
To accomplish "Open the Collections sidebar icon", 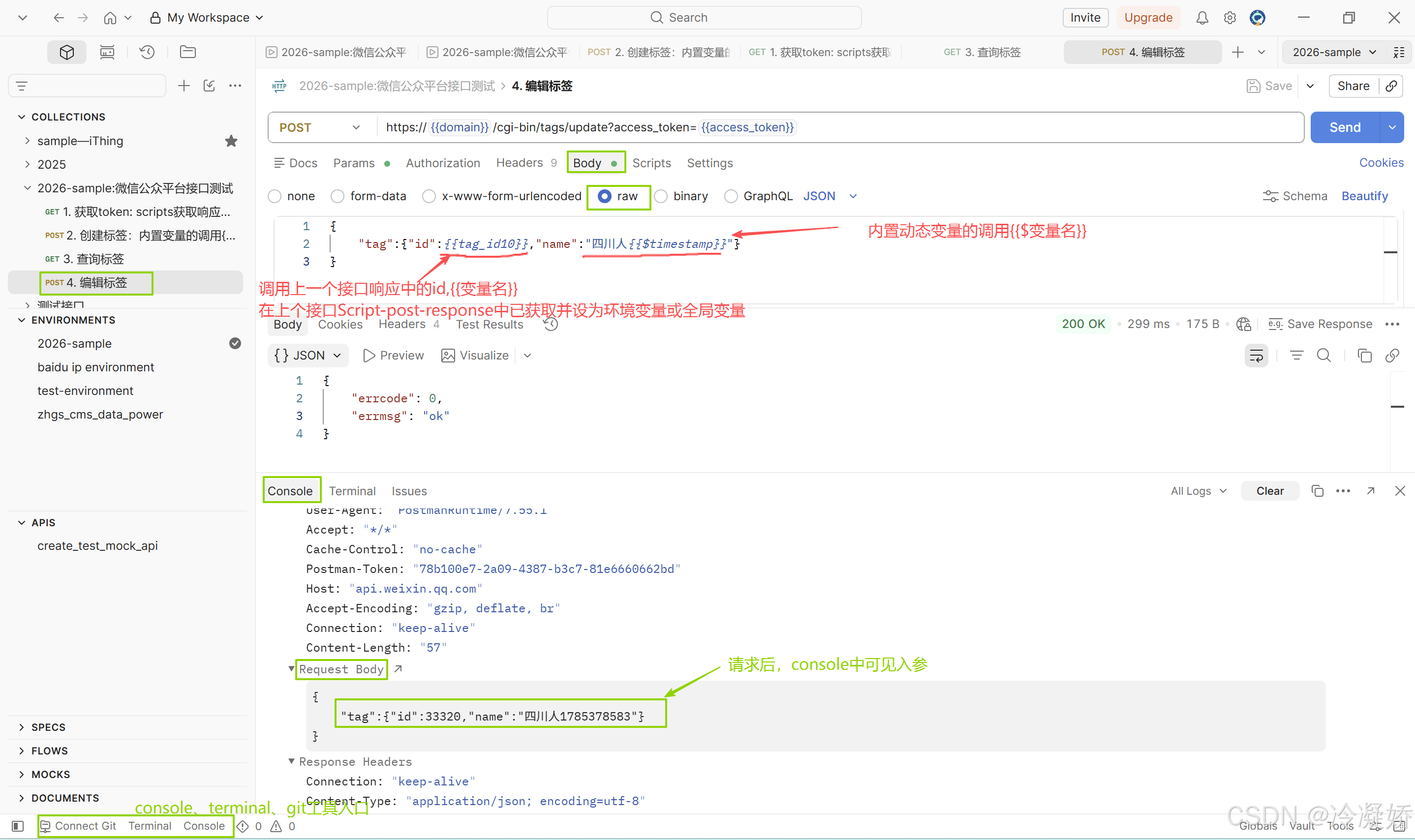I will (67, 52).
